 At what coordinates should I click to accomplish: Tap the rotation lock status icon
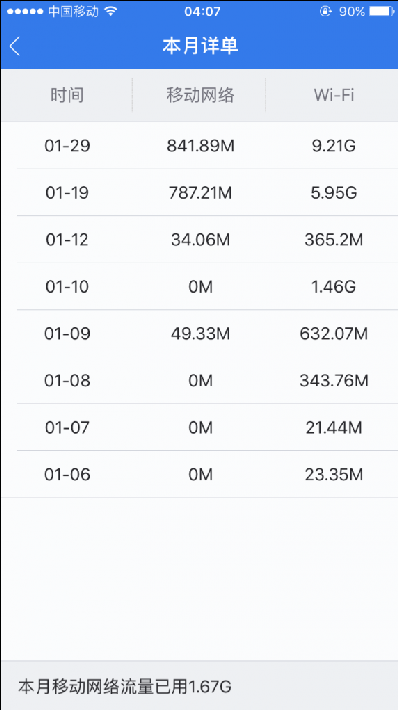pos(326,11)
